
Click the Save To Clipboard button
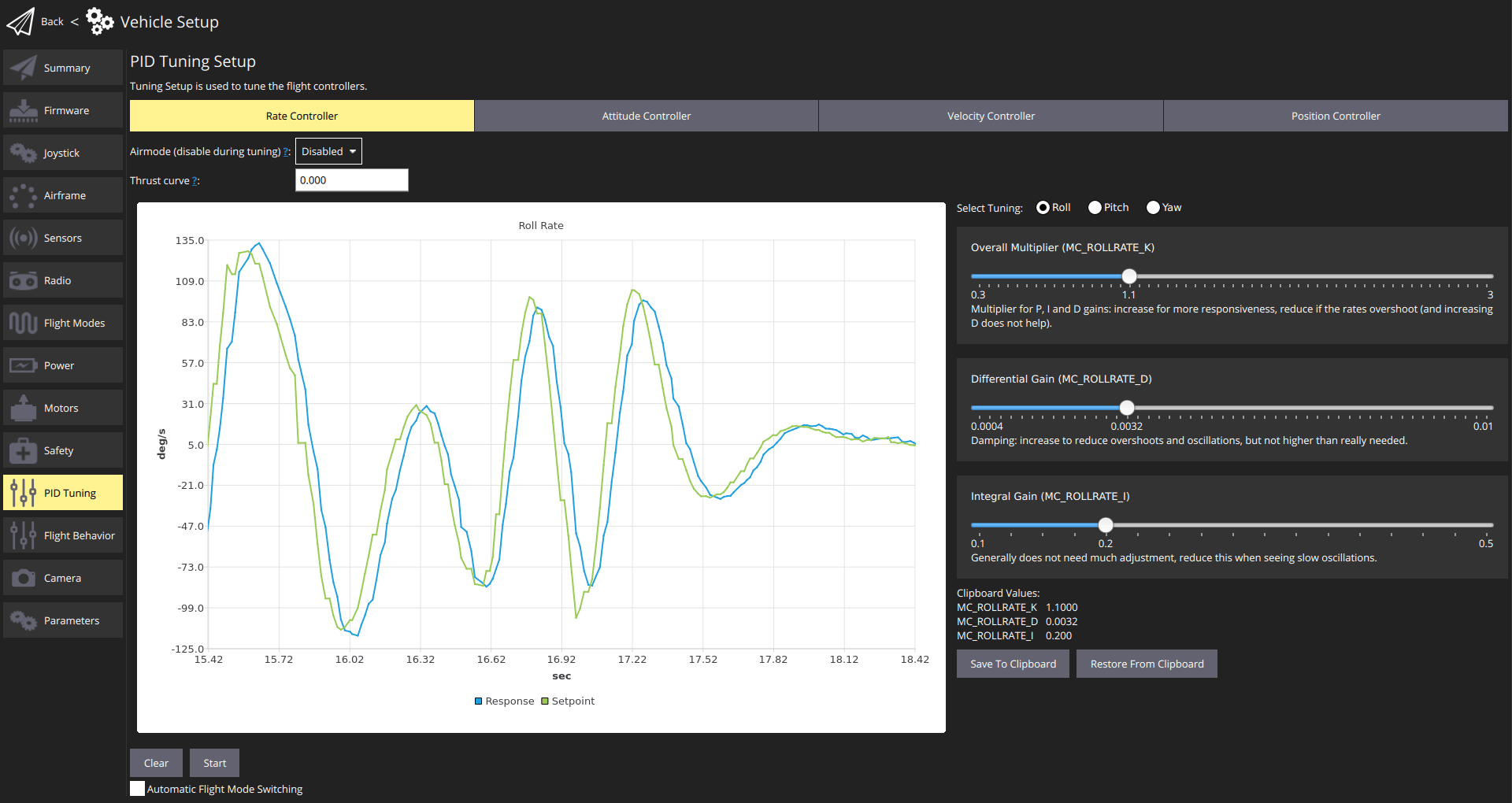click(x=1013, y=663)
